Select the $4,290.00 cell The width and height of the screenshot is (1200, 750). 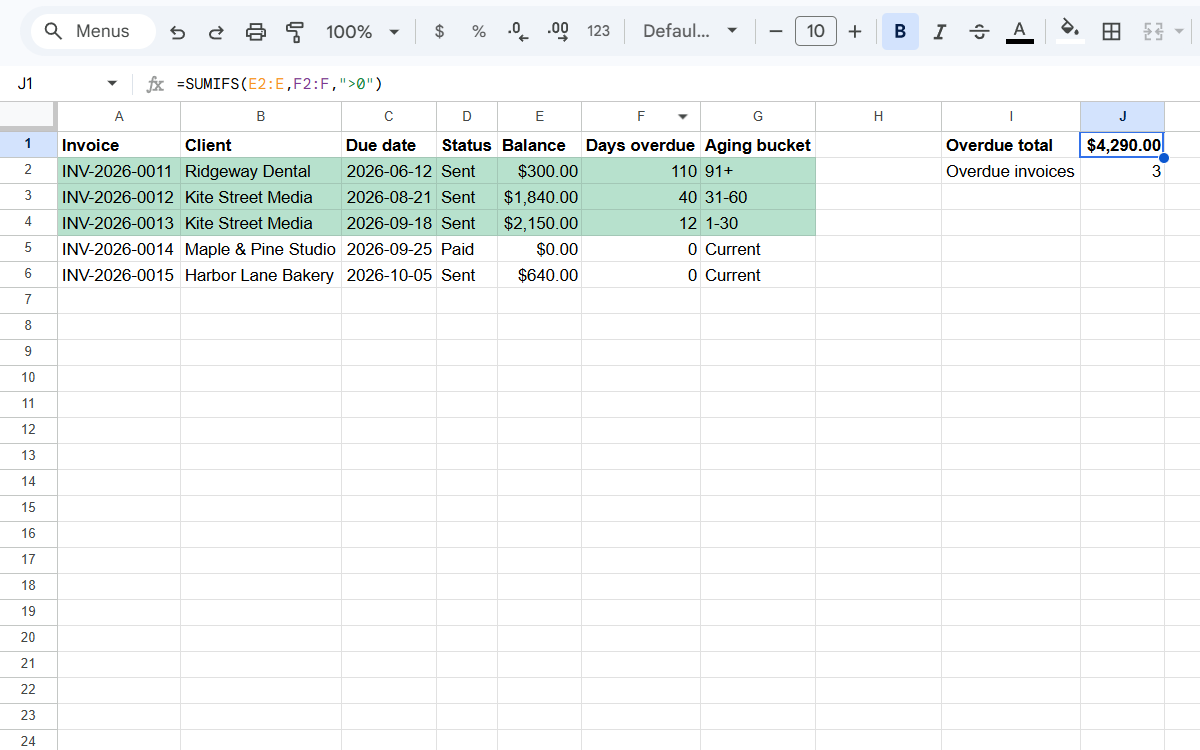tap(1122, 145)
